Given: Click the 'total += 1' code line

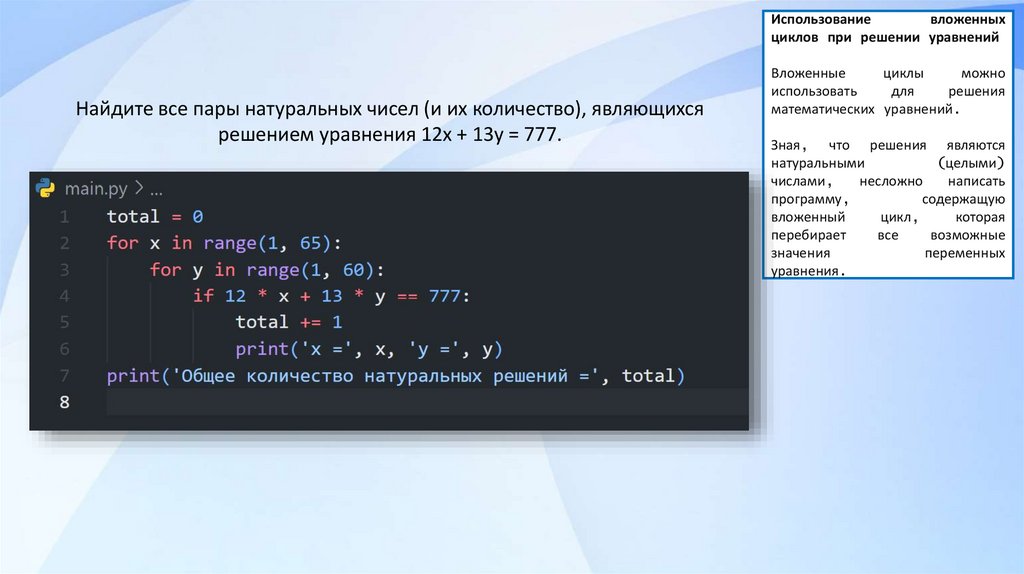Looking at the screenshot, I should tap(289, 322).
